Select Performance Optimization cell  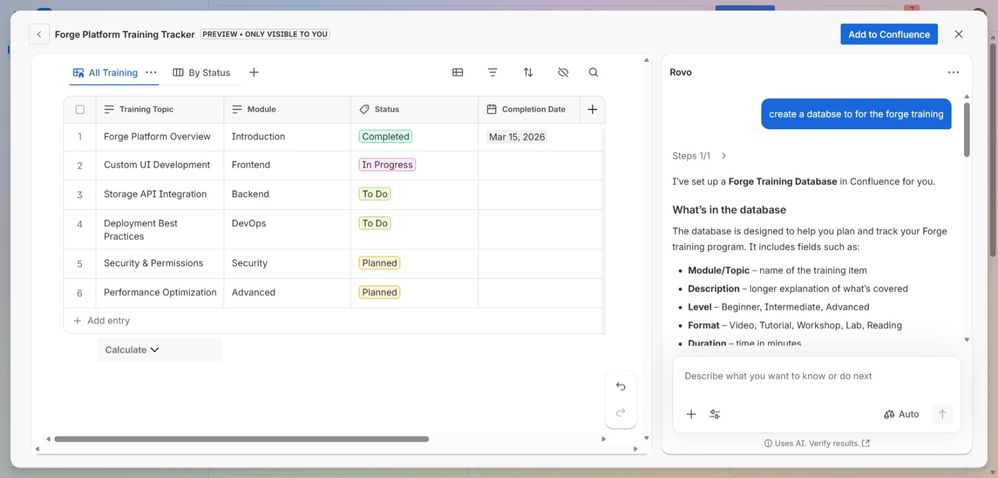[x=160, y=293]
